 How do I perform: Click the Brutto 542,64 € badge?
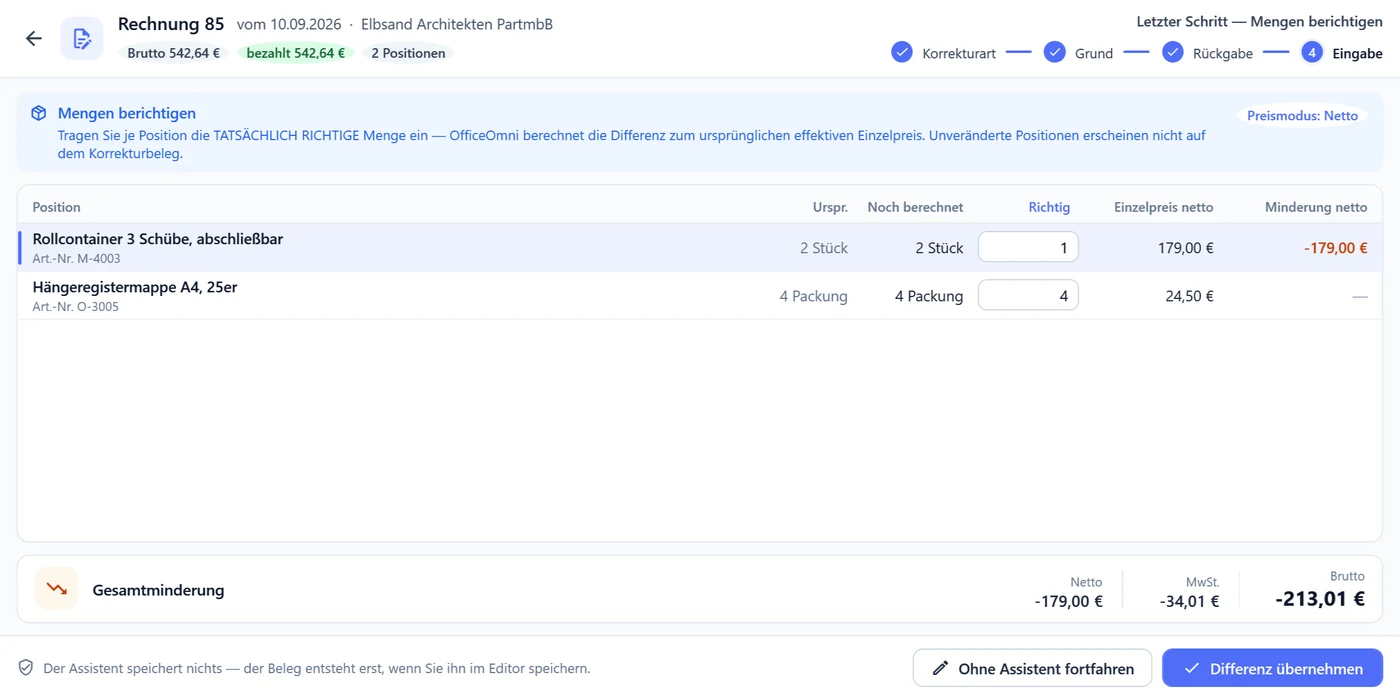coord(174,53)
